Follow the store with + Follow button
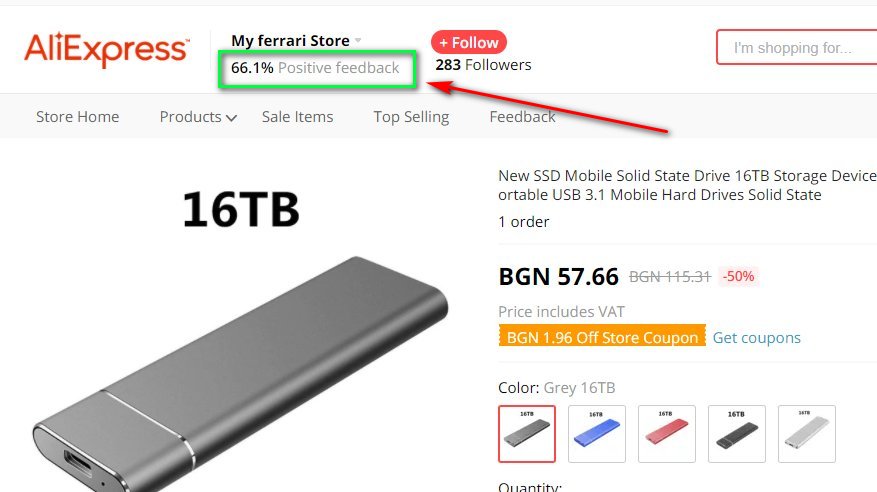Viewport: 877px width, 492px height. click(469, 42)
